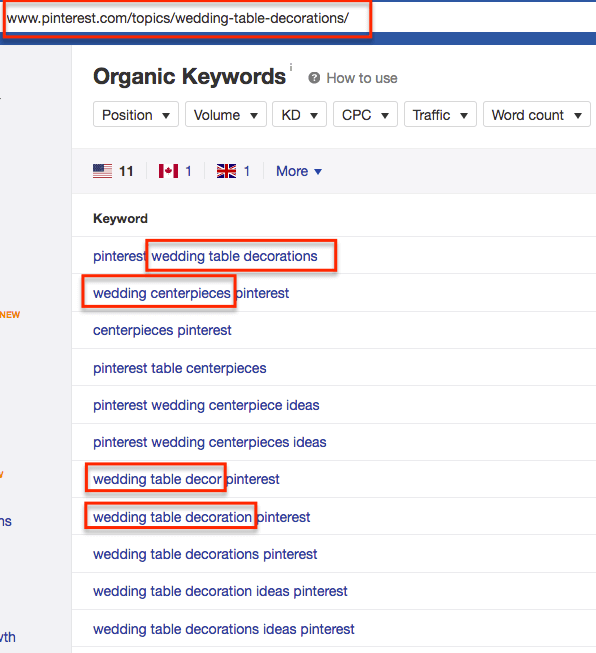The image size is (596, 653).
Task: Open the Traffic filter dropdown
Action: click(440, 115)
